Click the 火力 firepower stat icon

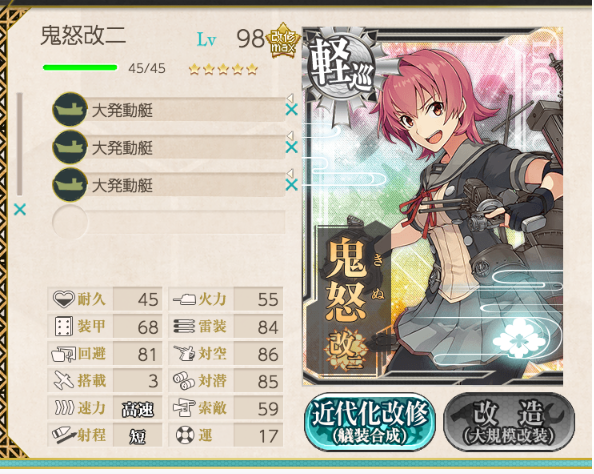point(184,300)
